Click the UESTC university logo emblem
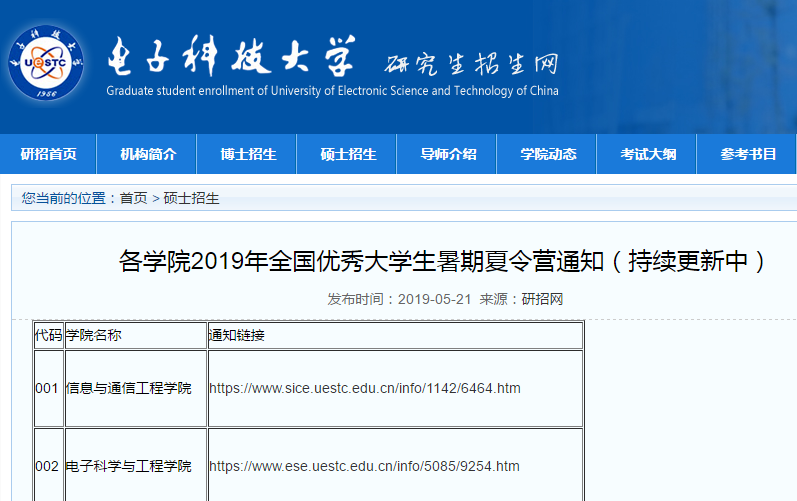Screen dimensions: 797x501 click(x=46, y=62)
